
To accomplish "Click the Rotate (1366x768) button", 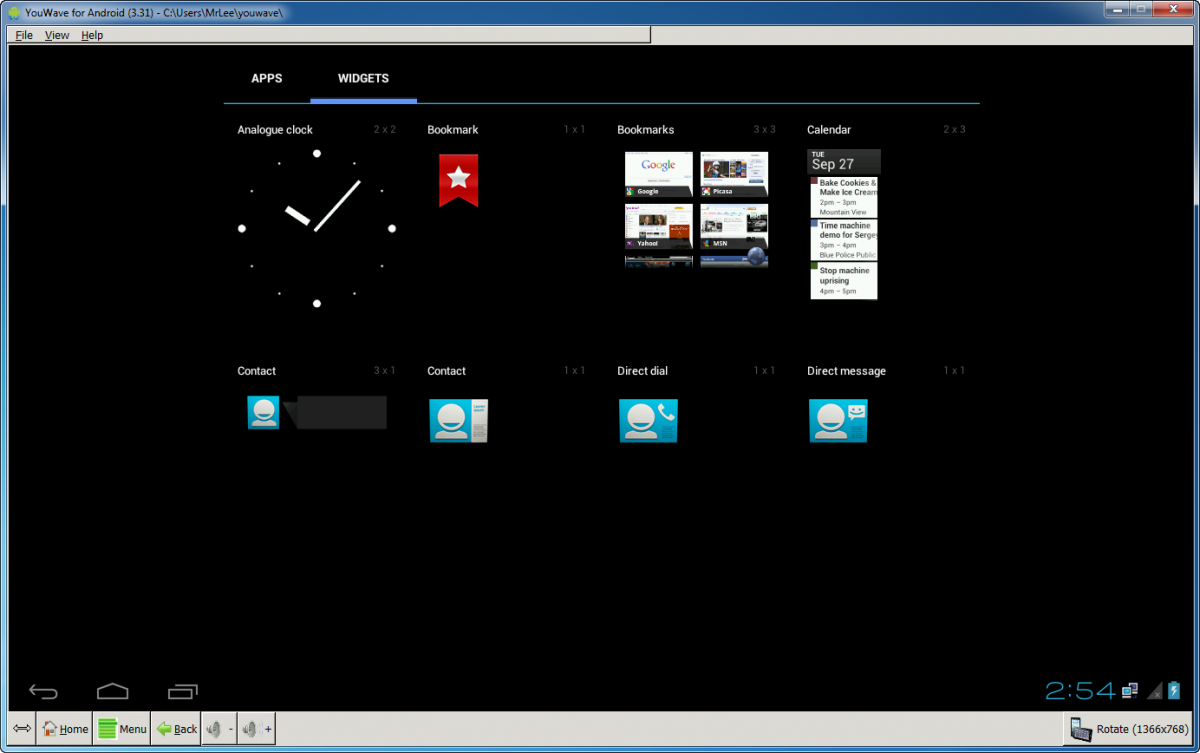I will 1128,729.
